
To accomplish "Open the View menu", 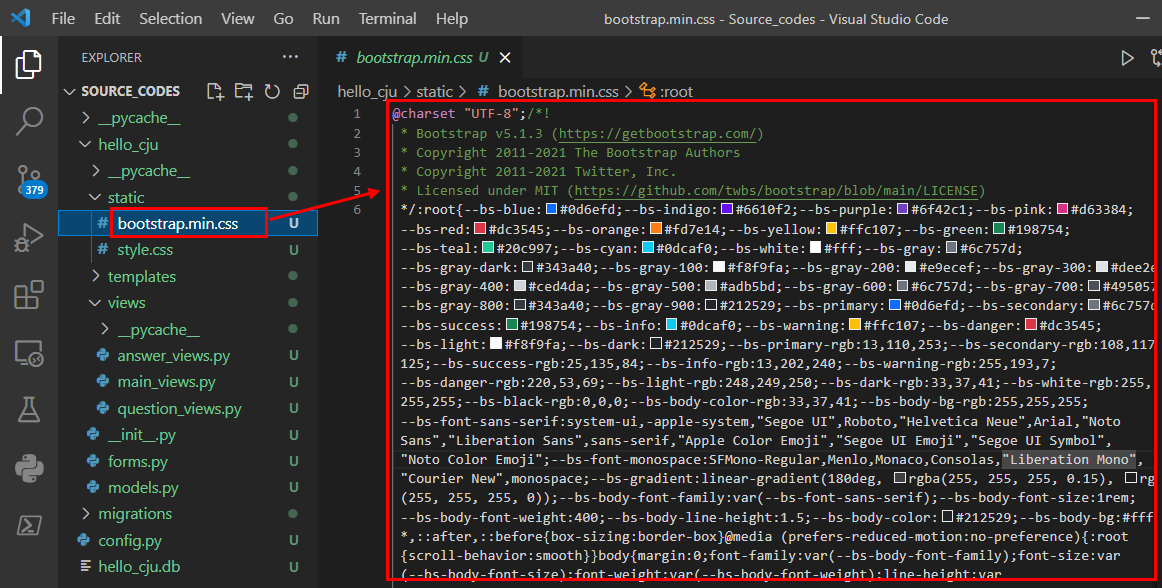I will pyautogui.click(x=237, y=19).
